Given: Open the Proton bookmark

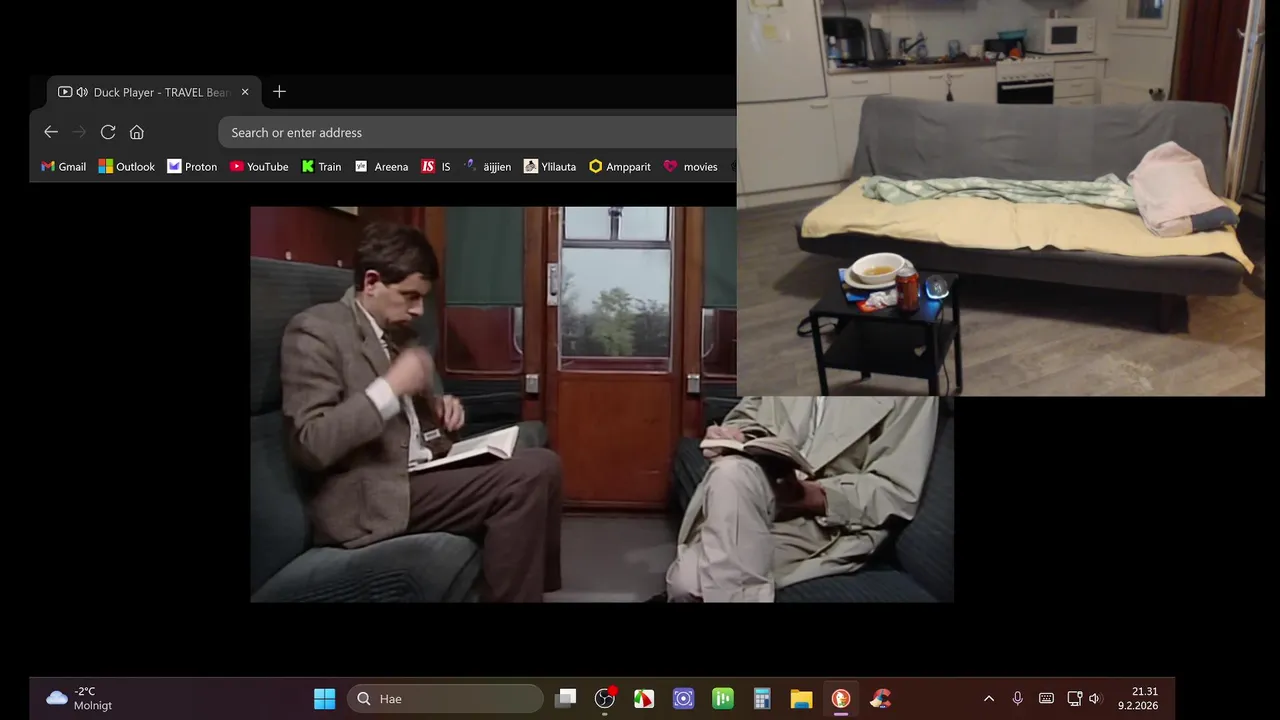Looking at the screenshot, I should (x=192, y=167).
